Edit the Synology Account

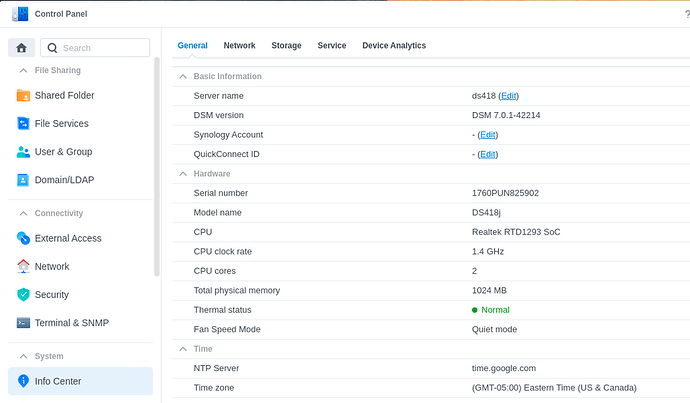pyautogui.click(x=488, y=135)
